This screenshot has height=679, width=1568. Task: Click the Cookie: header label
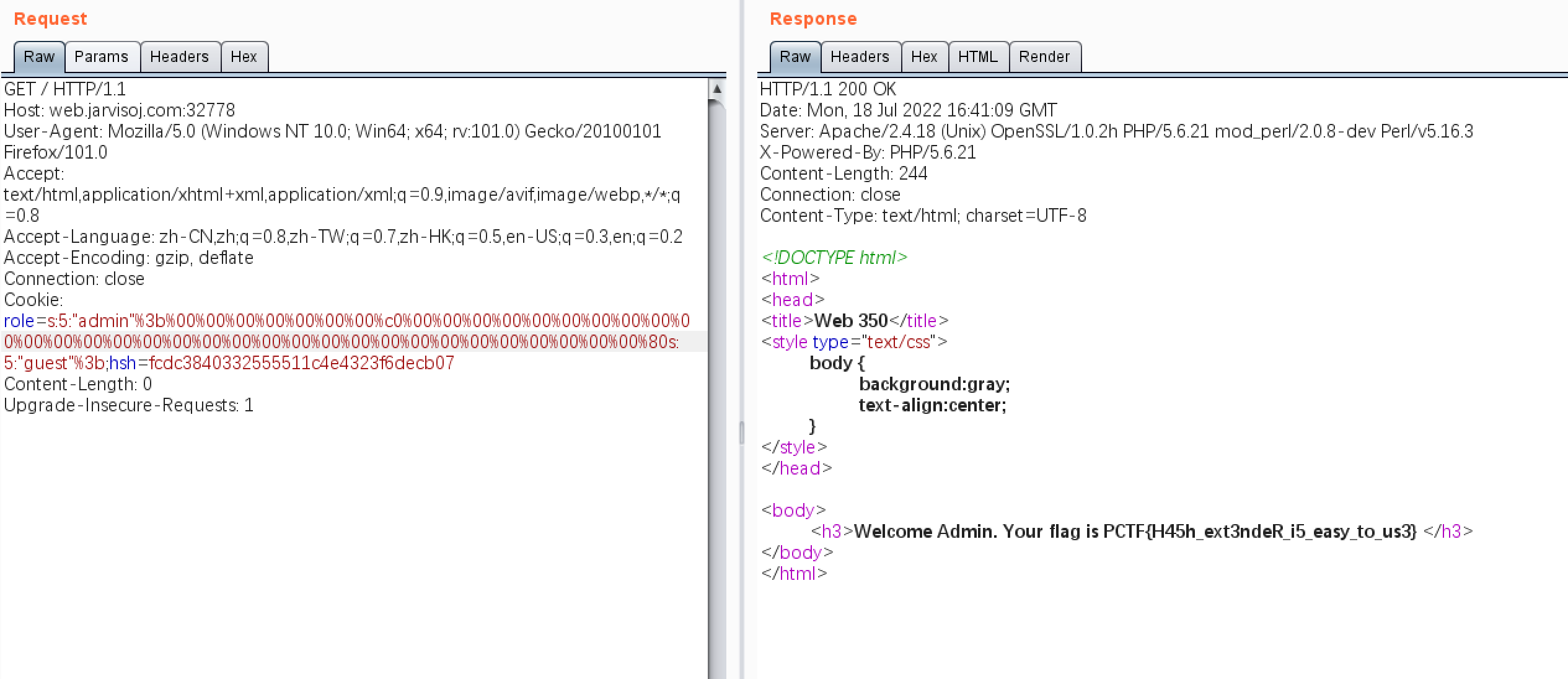click(33, 300)
